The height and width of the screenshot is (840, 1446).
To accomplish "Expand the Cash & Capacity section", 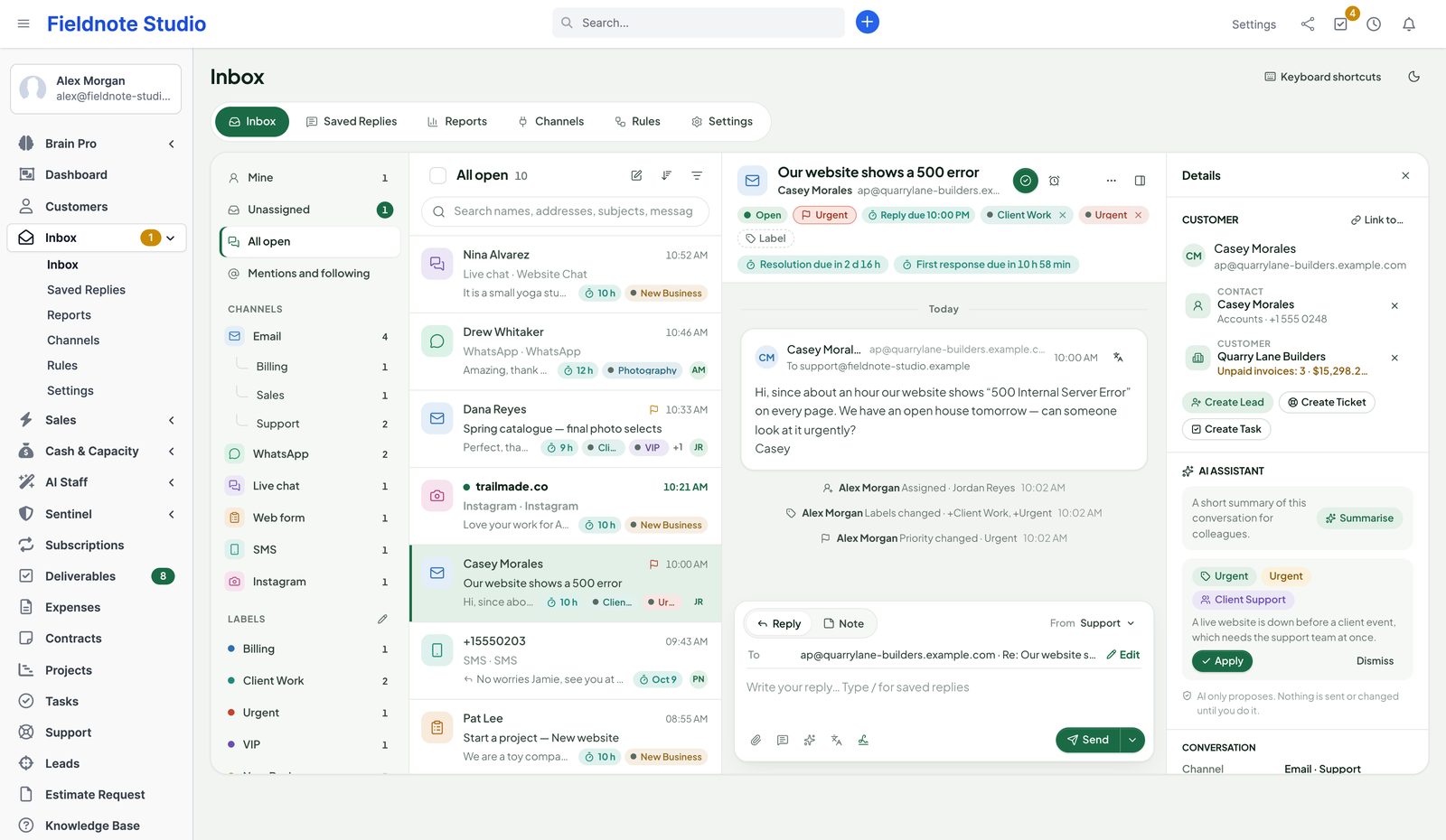I will click(x=172, y=452).
